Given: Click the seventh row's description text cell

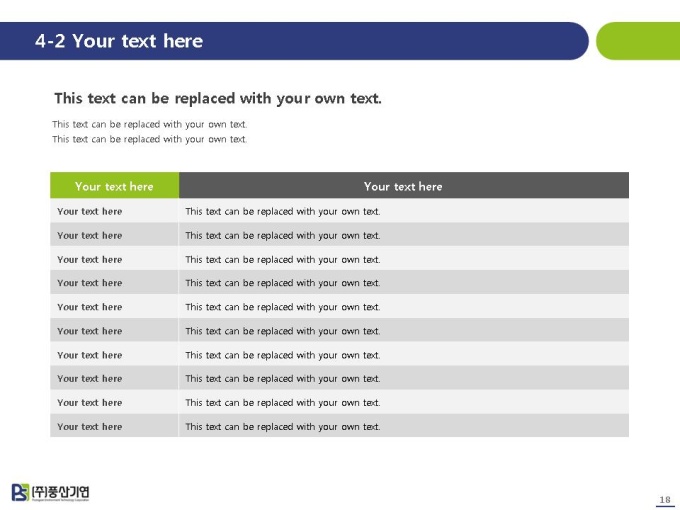Looking at the screenshot, I should [404, 355].
